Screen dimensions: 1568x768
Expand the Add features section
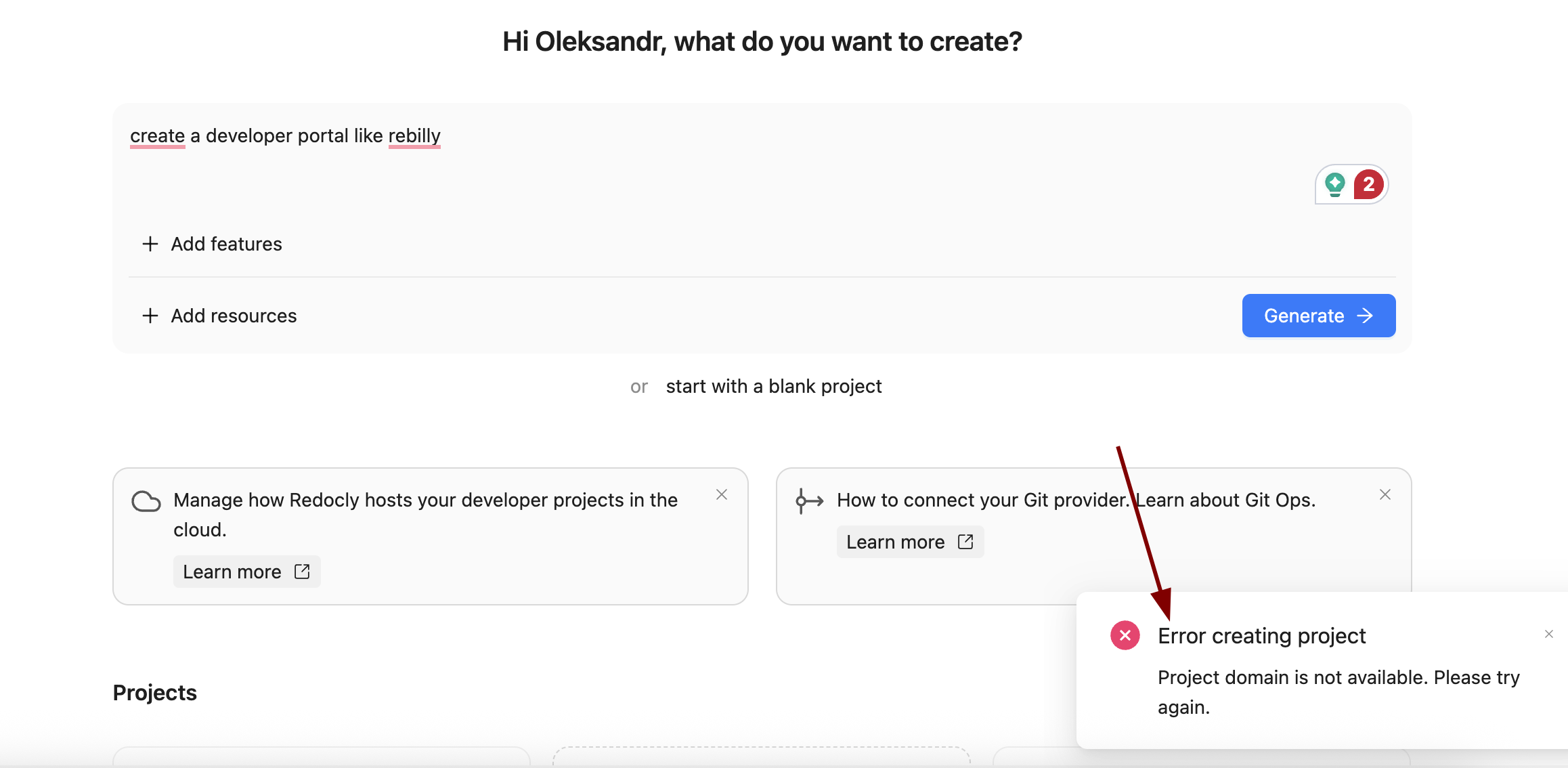point(212,244)
